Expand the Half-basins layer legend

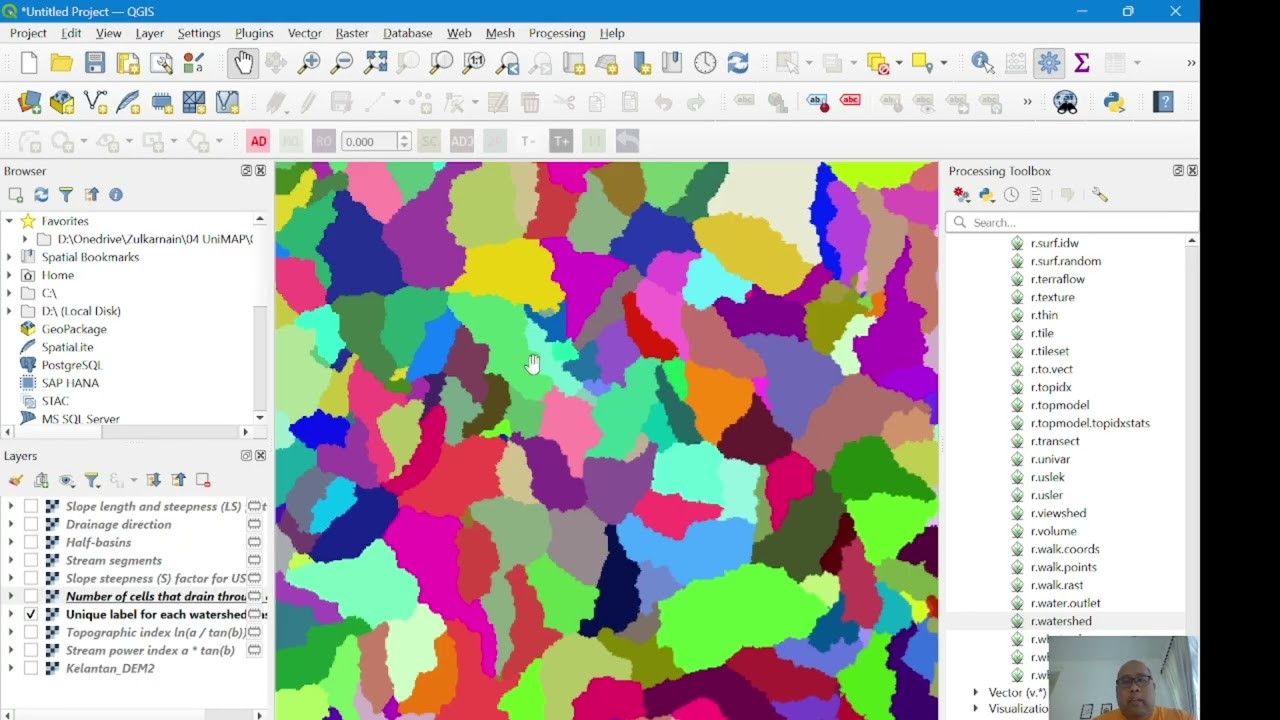pyautogui.click(x=11, y=542)
